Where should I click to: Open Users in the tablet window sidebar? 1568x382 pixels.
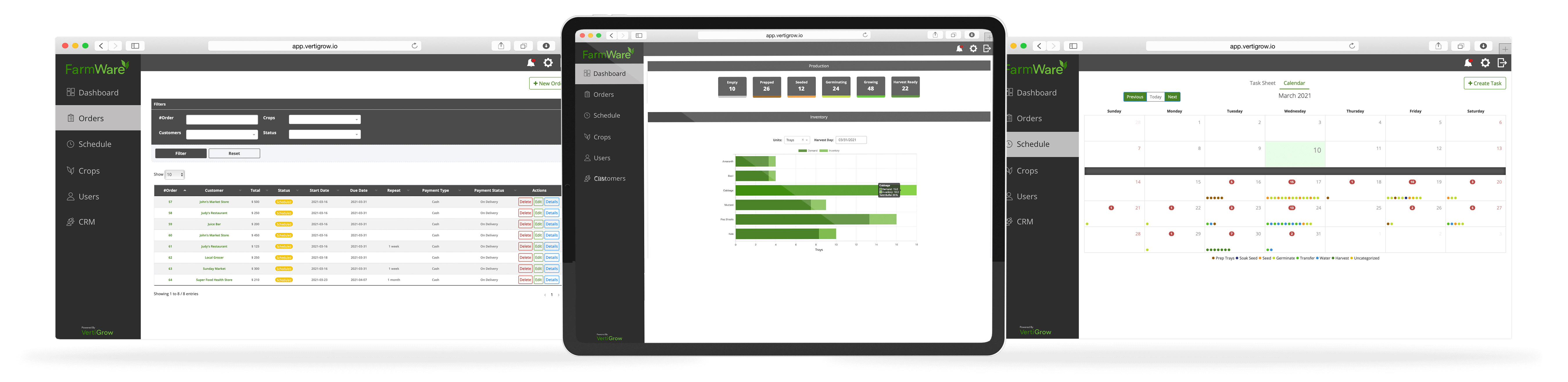pyautogui.click(x=597, y=158)
